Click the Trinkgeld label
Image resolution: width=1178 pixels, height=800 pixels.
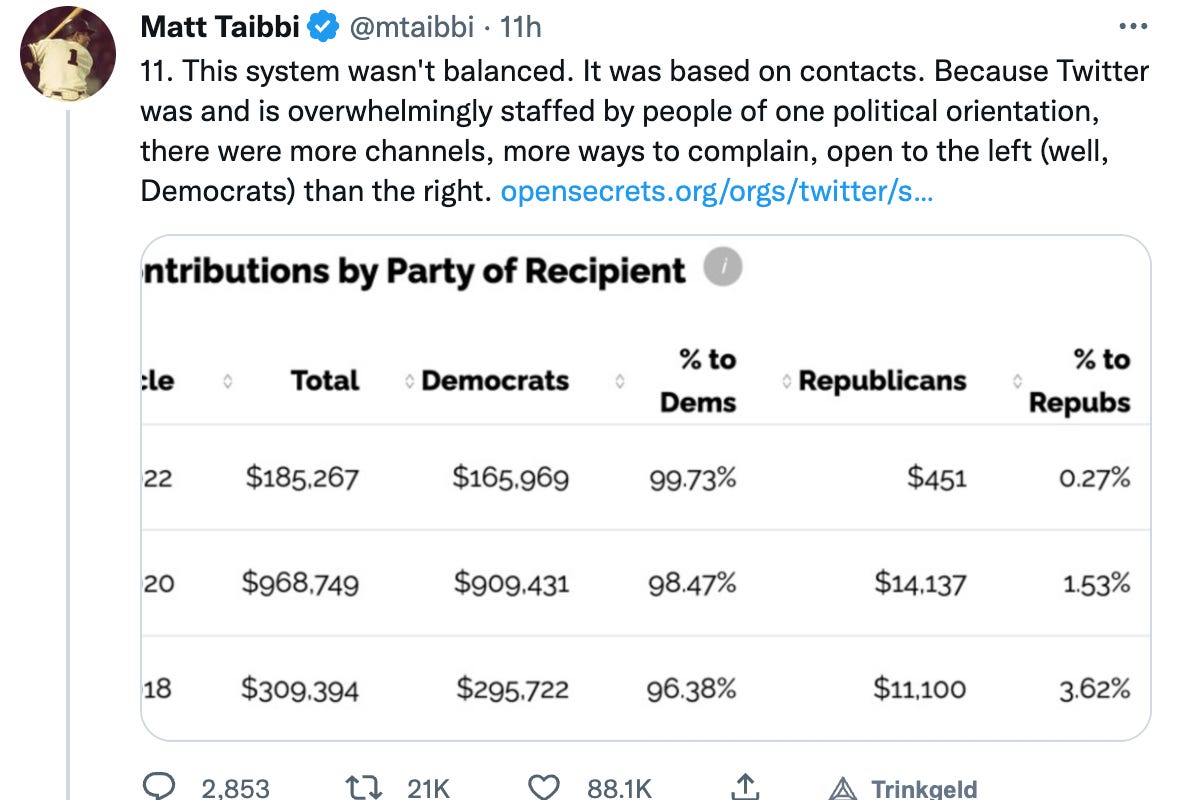tap(924, 789)
